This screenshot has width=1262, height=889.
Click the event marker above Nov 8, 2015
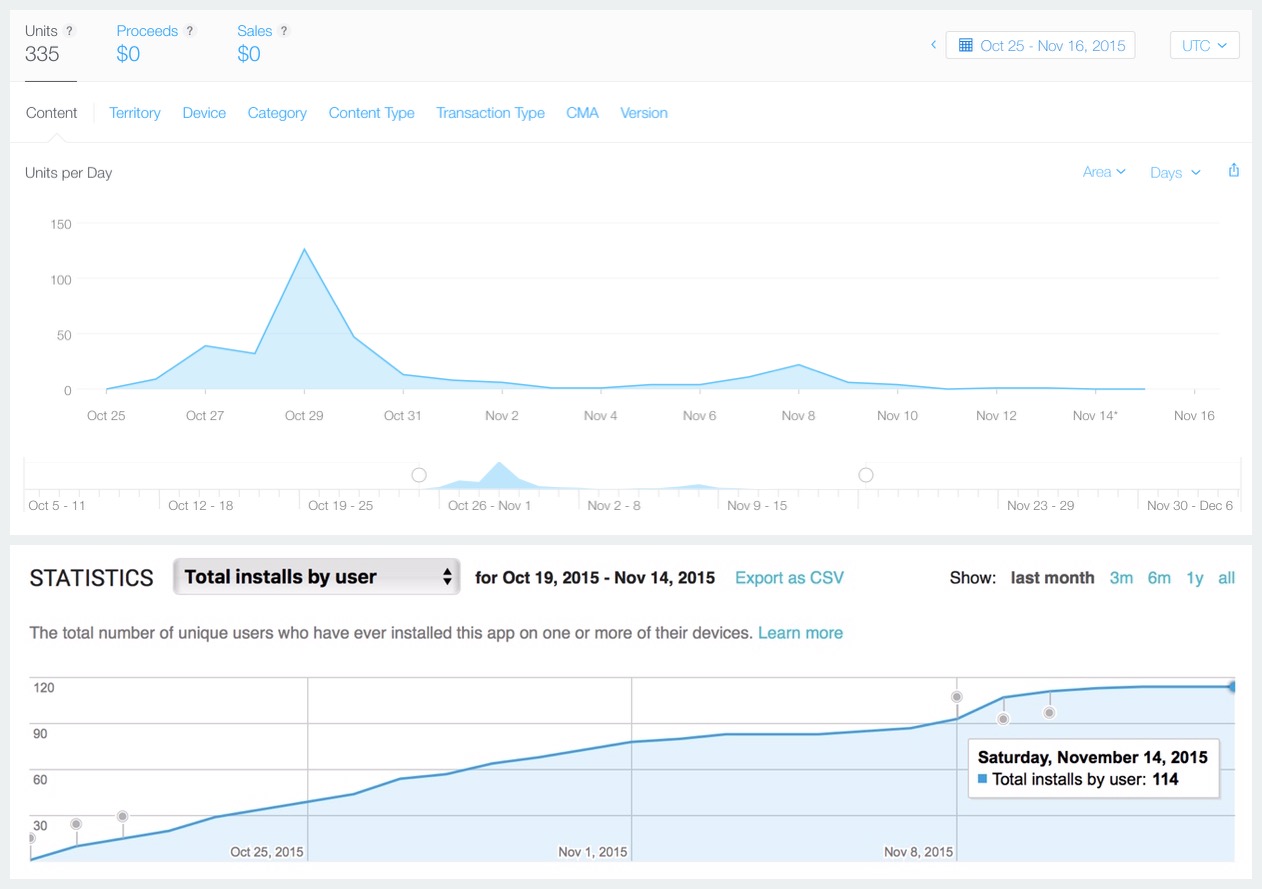tap(957, 697)
